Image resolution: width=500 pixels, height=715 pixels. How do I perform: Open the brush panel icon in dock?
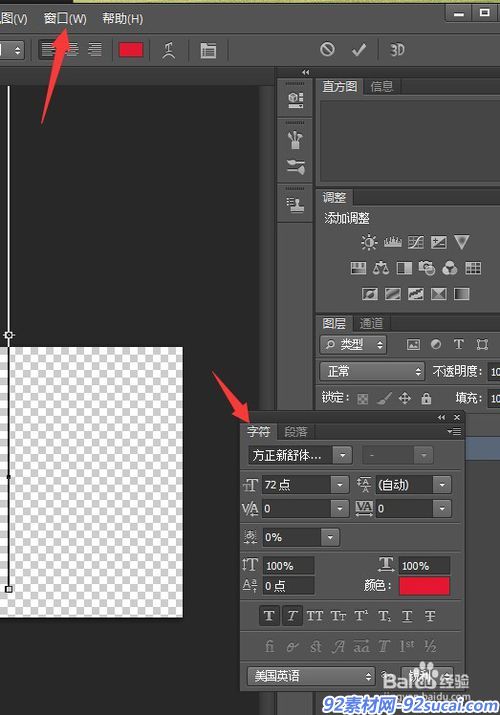click(x=295, y=167)
